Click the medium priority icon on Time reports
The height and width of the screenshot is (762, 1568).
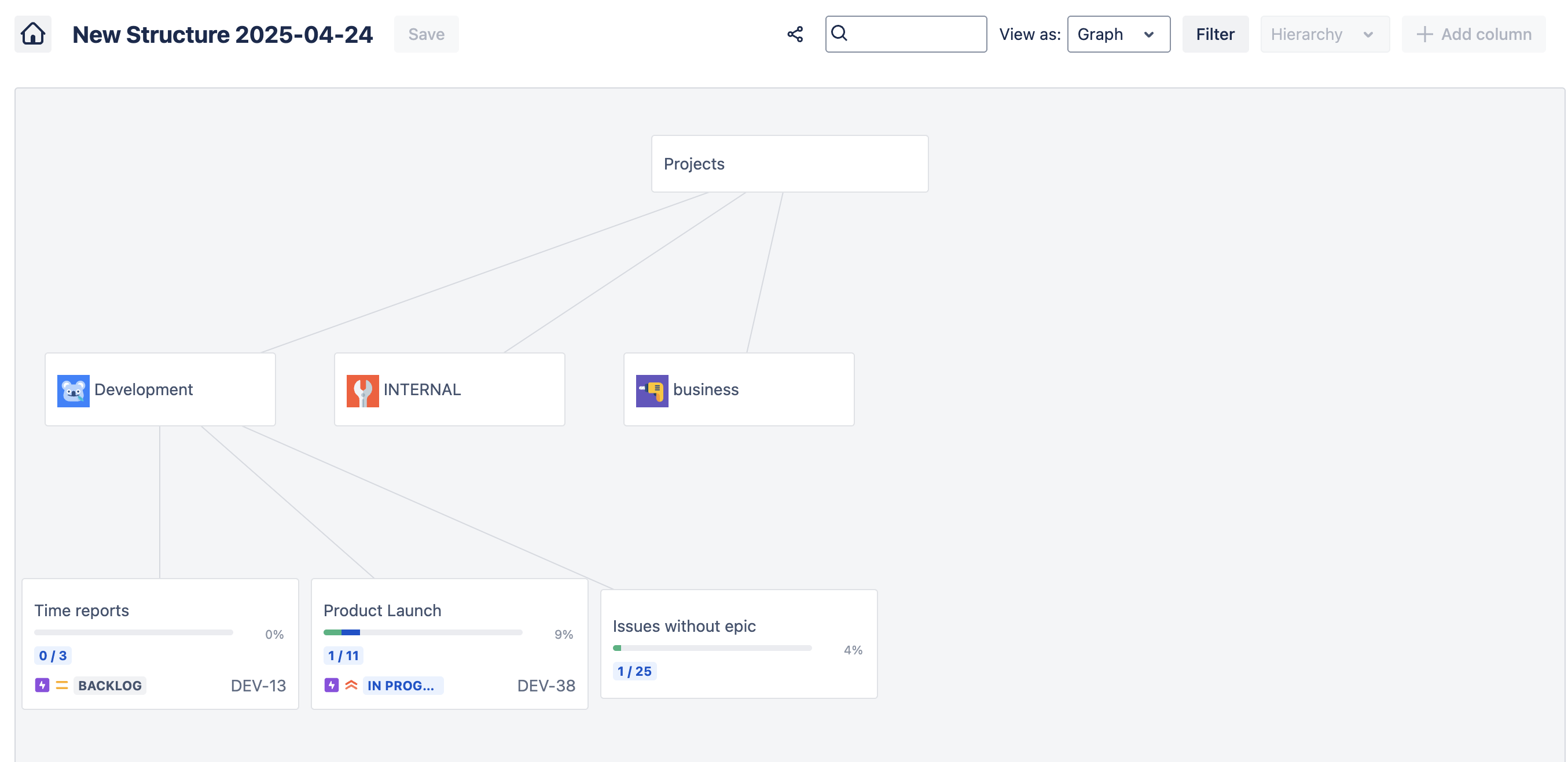tap(61, 685)
